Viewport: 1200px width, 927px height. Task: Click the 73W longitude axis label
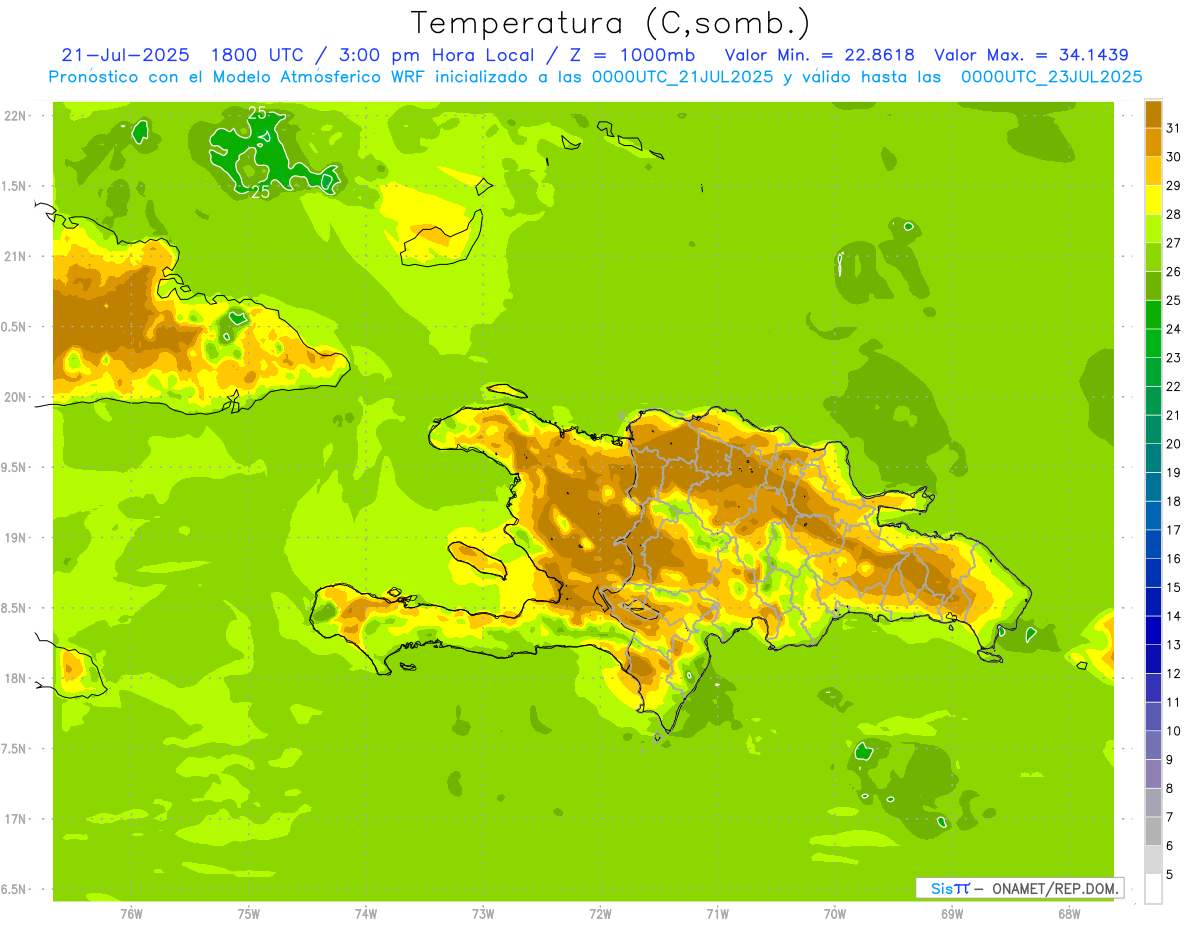tap(483, 914)
